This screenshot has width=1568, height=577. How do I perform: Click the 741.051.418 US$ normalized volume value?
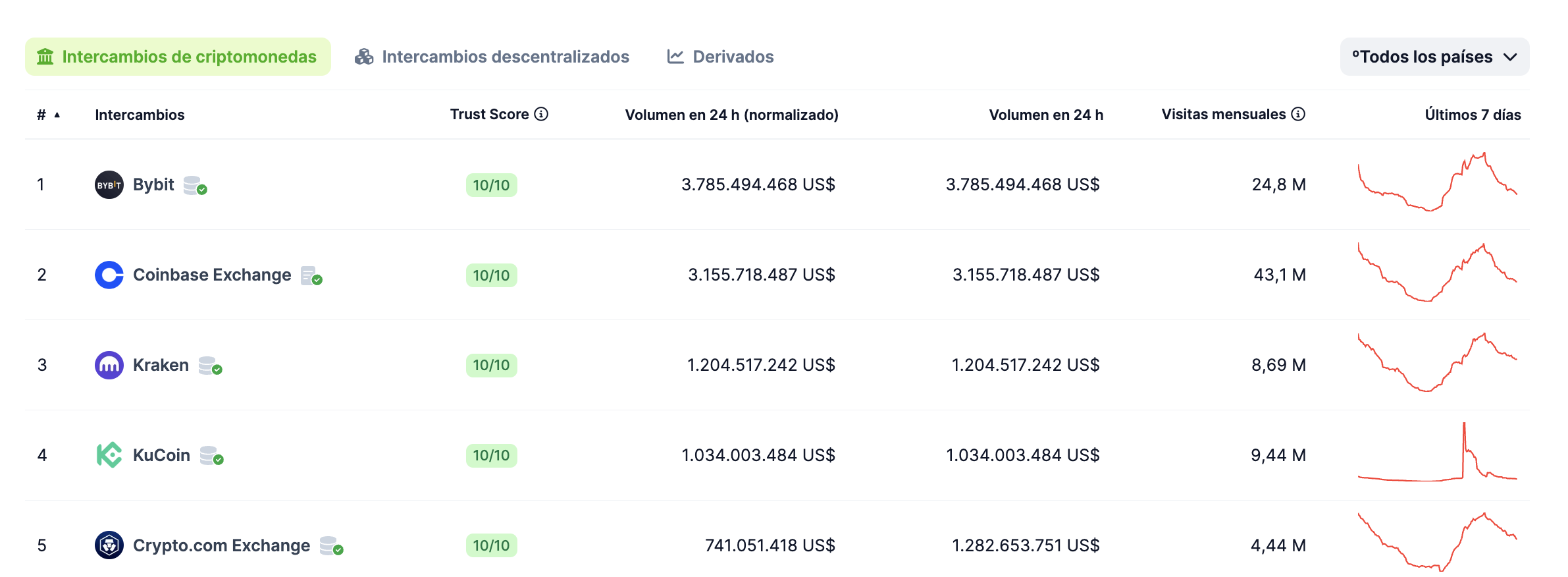[770, 545]
